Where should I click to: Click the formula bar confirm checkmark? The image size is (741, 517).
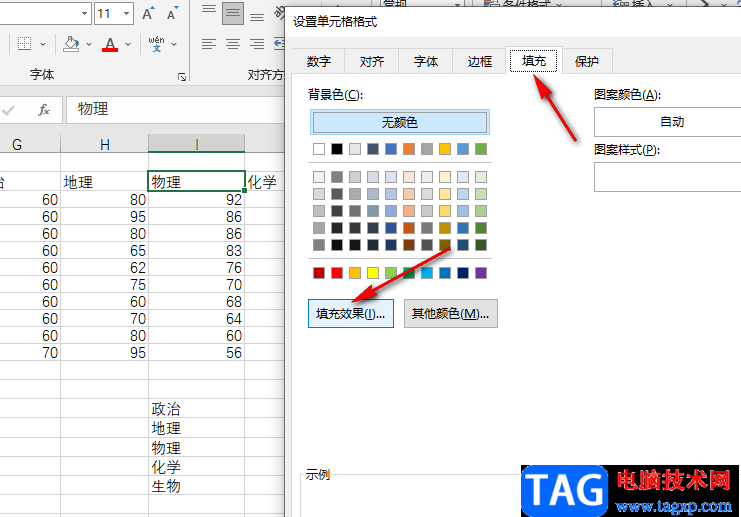pyautogui.click(x=9, y=110)
